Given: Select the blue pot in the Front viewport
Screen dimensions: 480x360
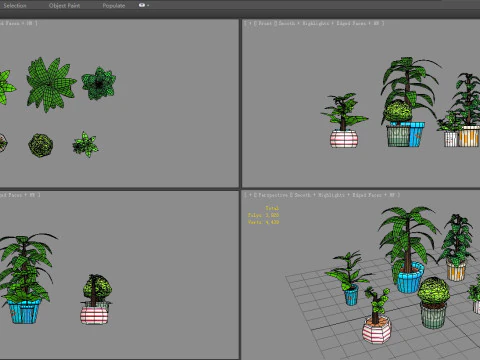Looking at the screenshot, I should pyautogui.click(x=416, y=135).
